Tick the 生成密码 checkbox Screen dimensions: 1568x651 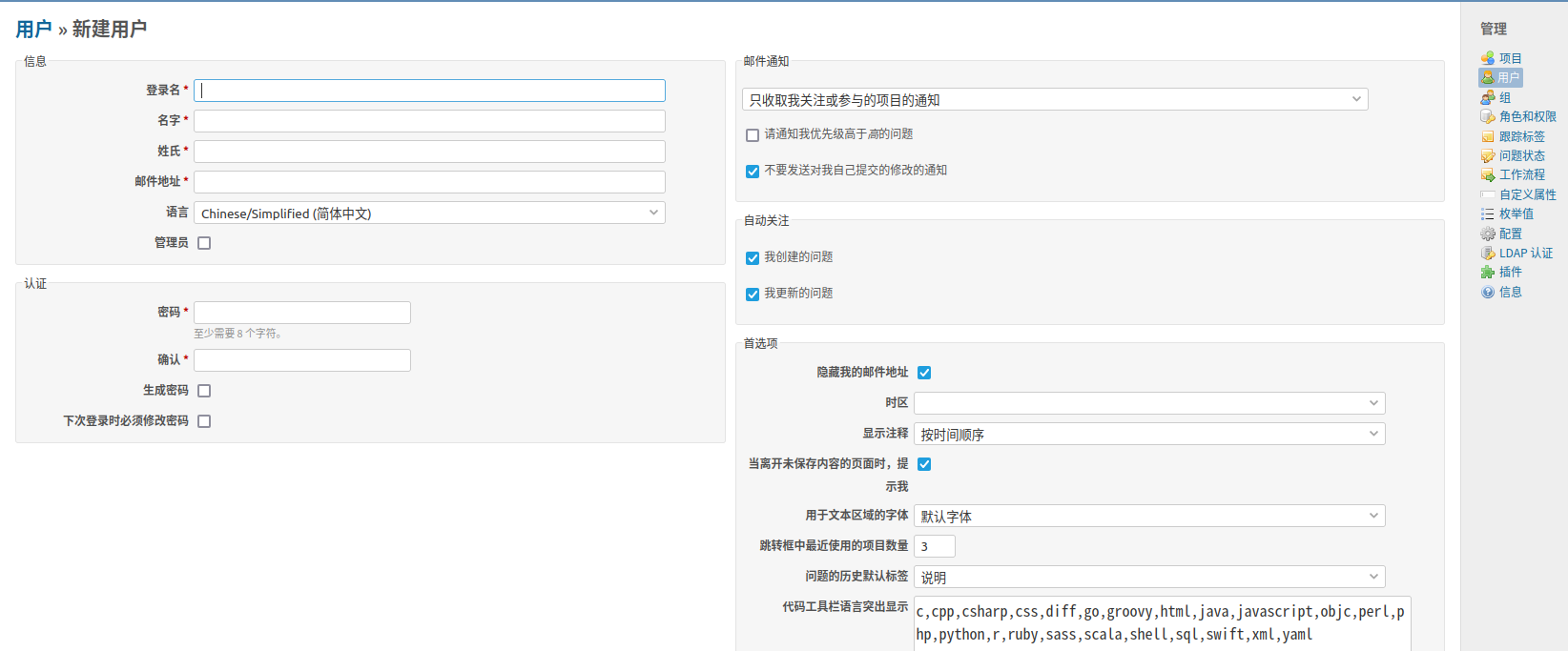(x=204, y=391)
